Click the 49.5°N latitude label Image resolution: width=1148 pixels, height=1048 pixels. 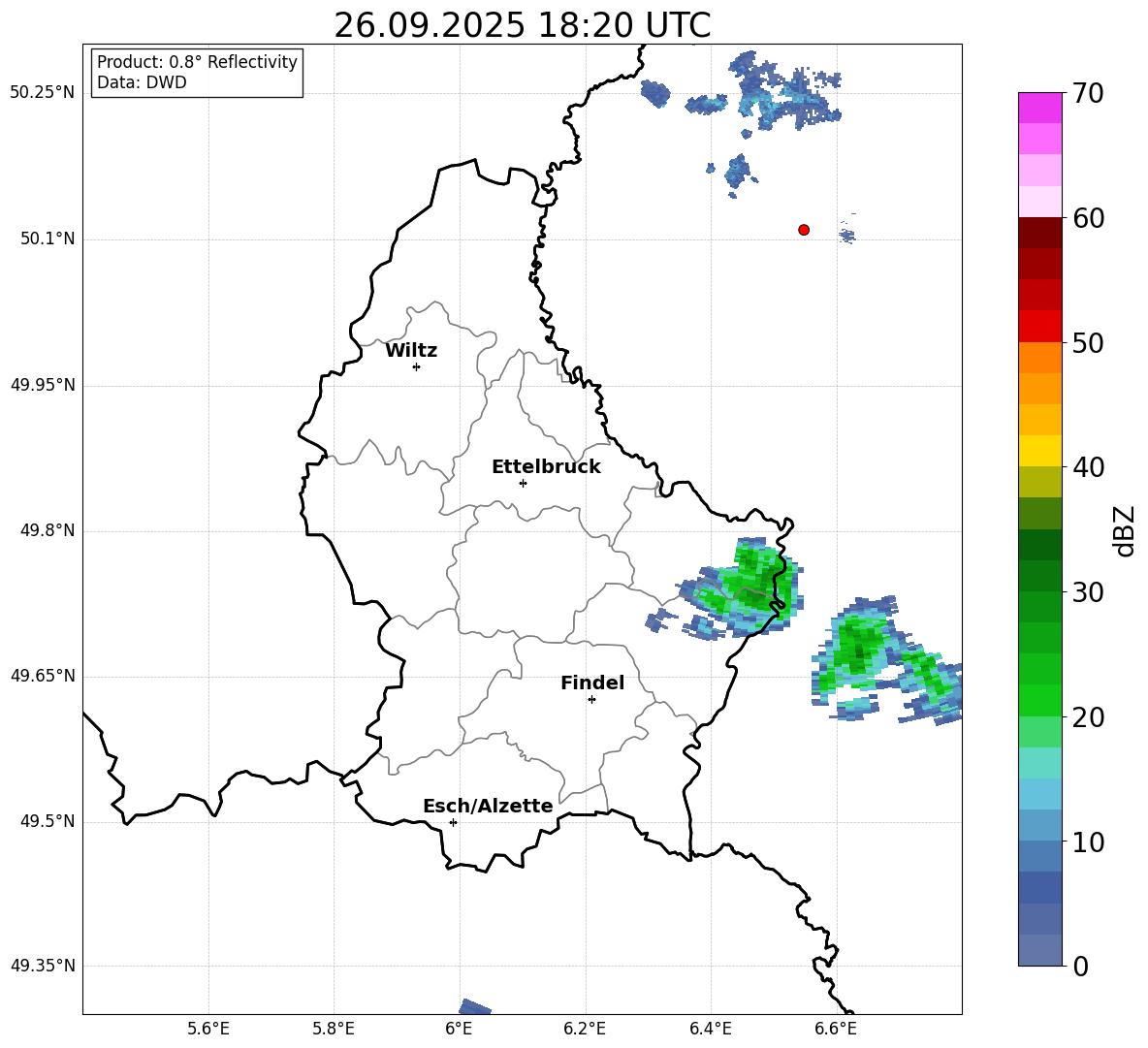pyautogui.click(x=48, y=821)
